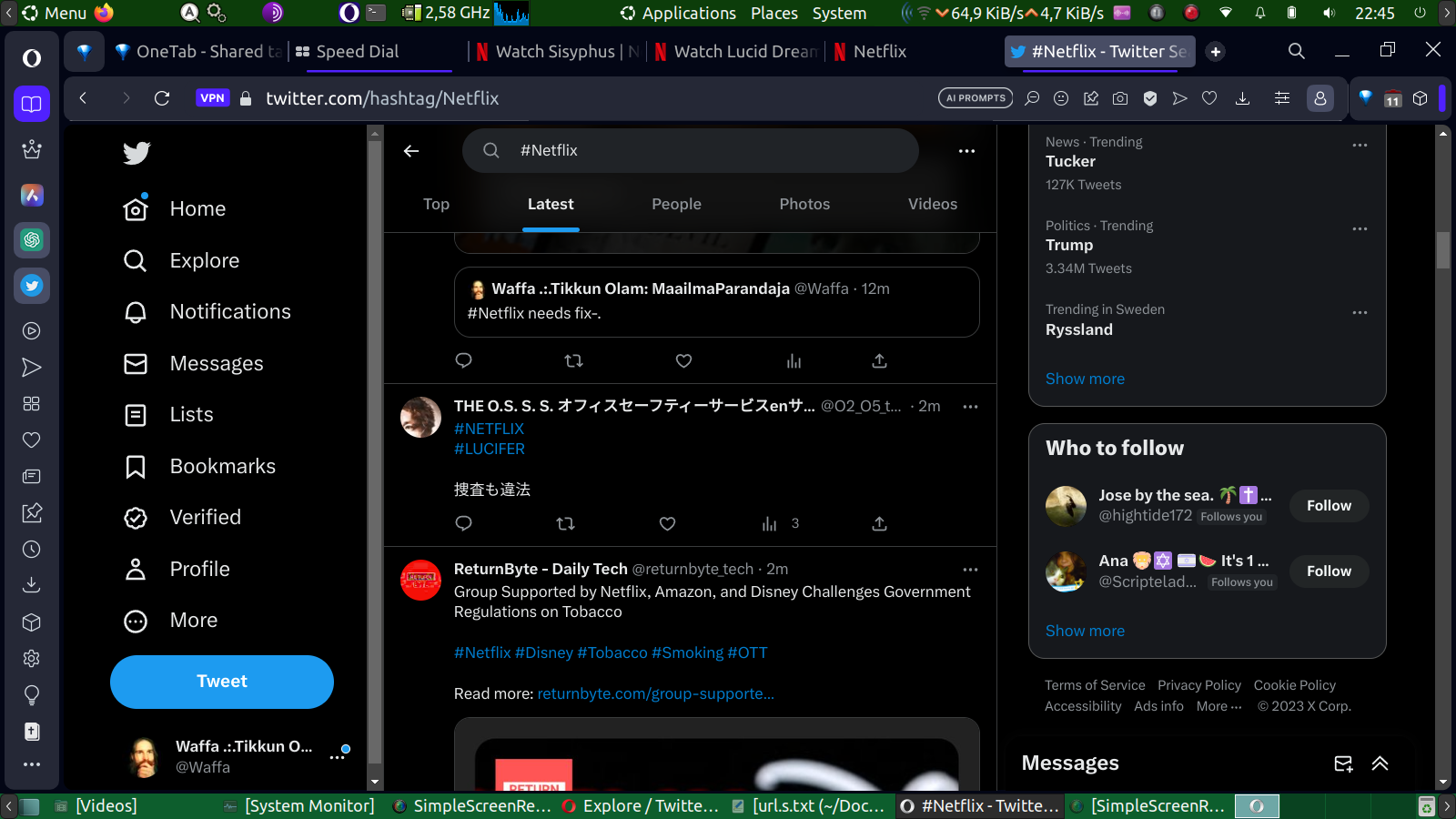Open the returnbyte.com article link
The width and height of the screenshot is (1456, 819).
[655, 694]
